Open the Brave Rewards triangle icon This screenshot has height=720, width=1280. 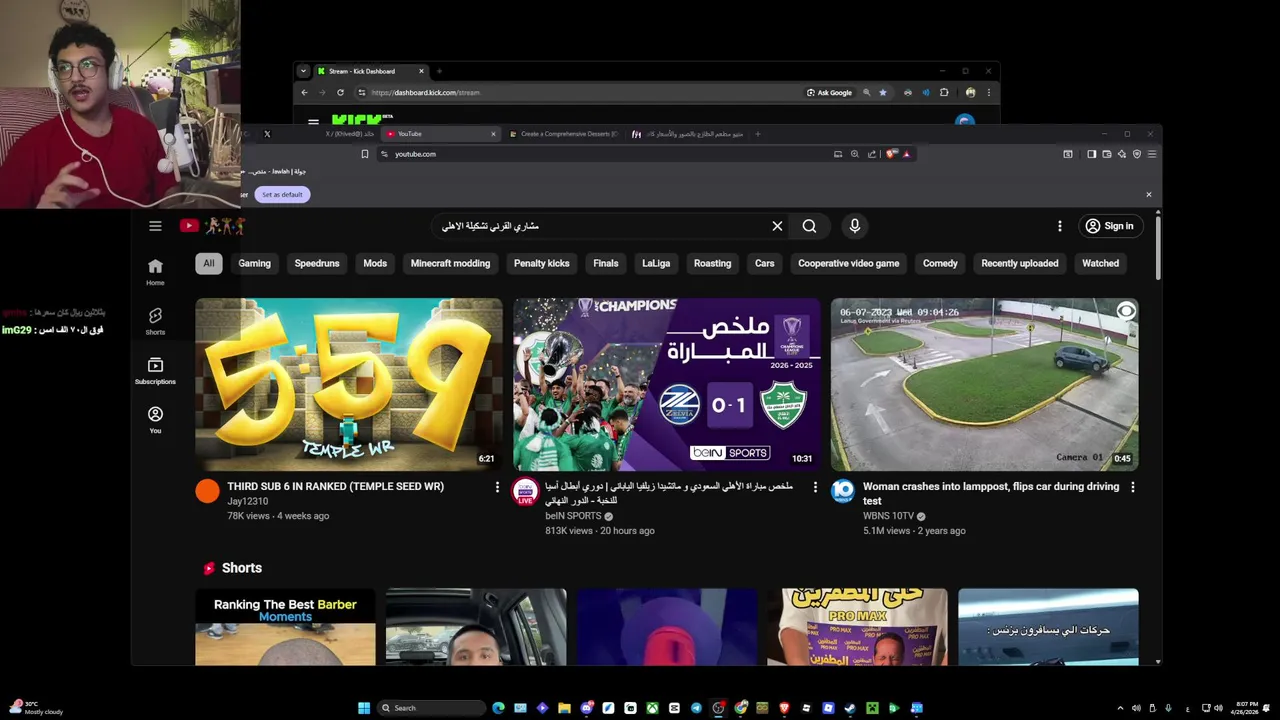pyautogui.click(x=906, y=154)
